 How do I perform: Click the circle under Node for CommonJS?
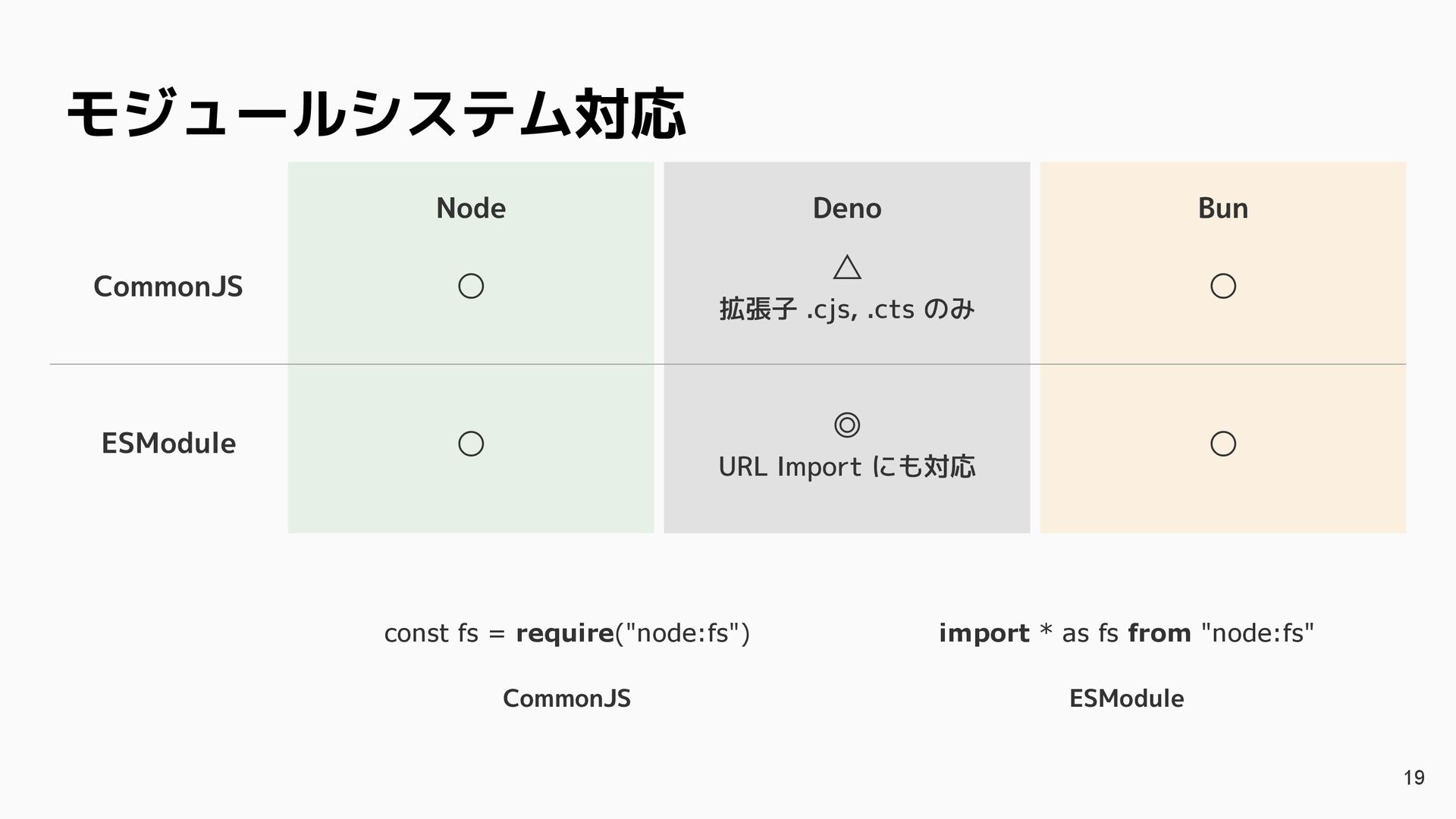[471, 286]
